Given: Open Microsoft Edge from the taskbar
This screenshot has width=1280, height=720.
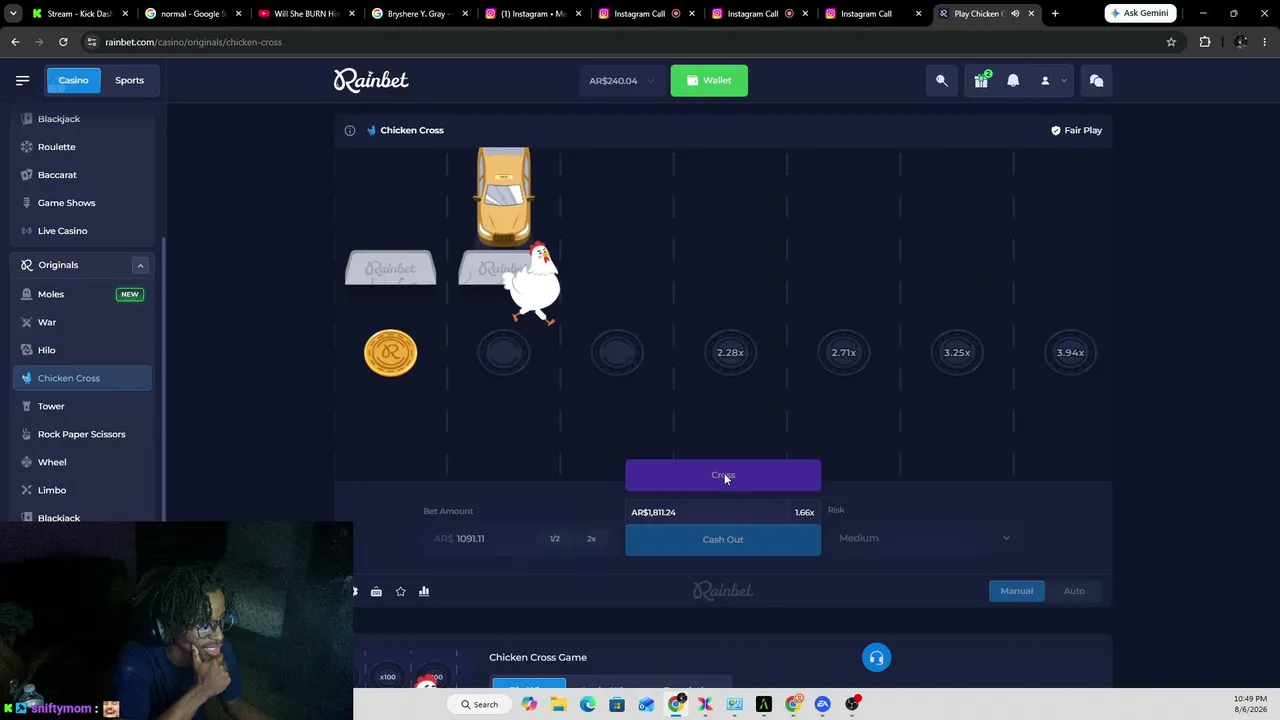Looking at the screenshot, I should pos(587,704).
